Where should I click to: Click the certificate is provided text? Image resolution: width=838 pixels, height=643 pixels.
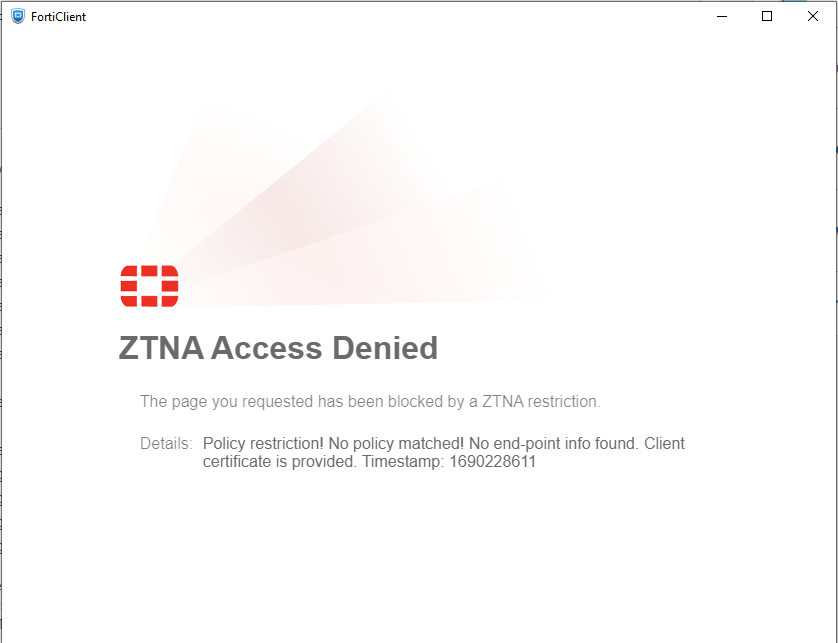pyautogui.click(x=280, y=462)
